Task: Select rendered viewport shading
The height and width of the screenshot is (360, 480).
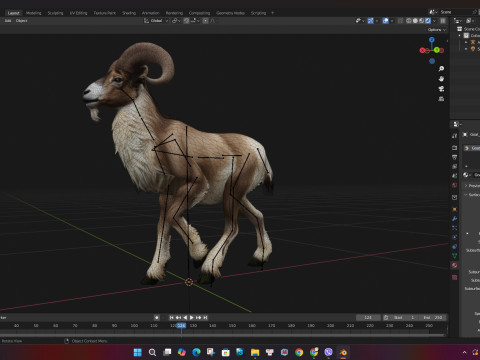Action: pyautogui.click(x=428, y=21)
